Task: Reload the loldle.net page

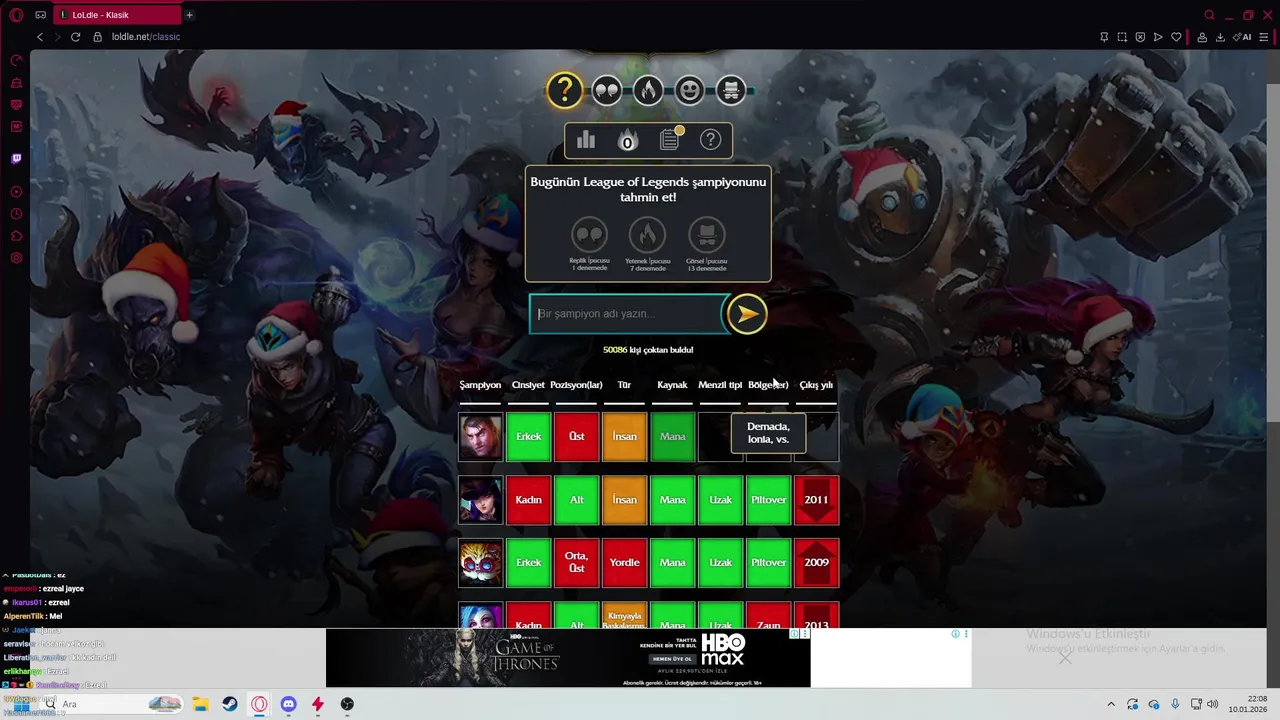Action: click(x=75, y=37)
